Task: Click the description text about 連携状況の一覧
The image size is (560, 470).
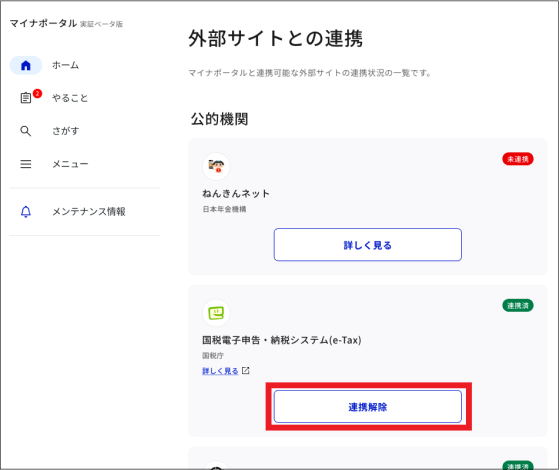Action: point(310,73)
